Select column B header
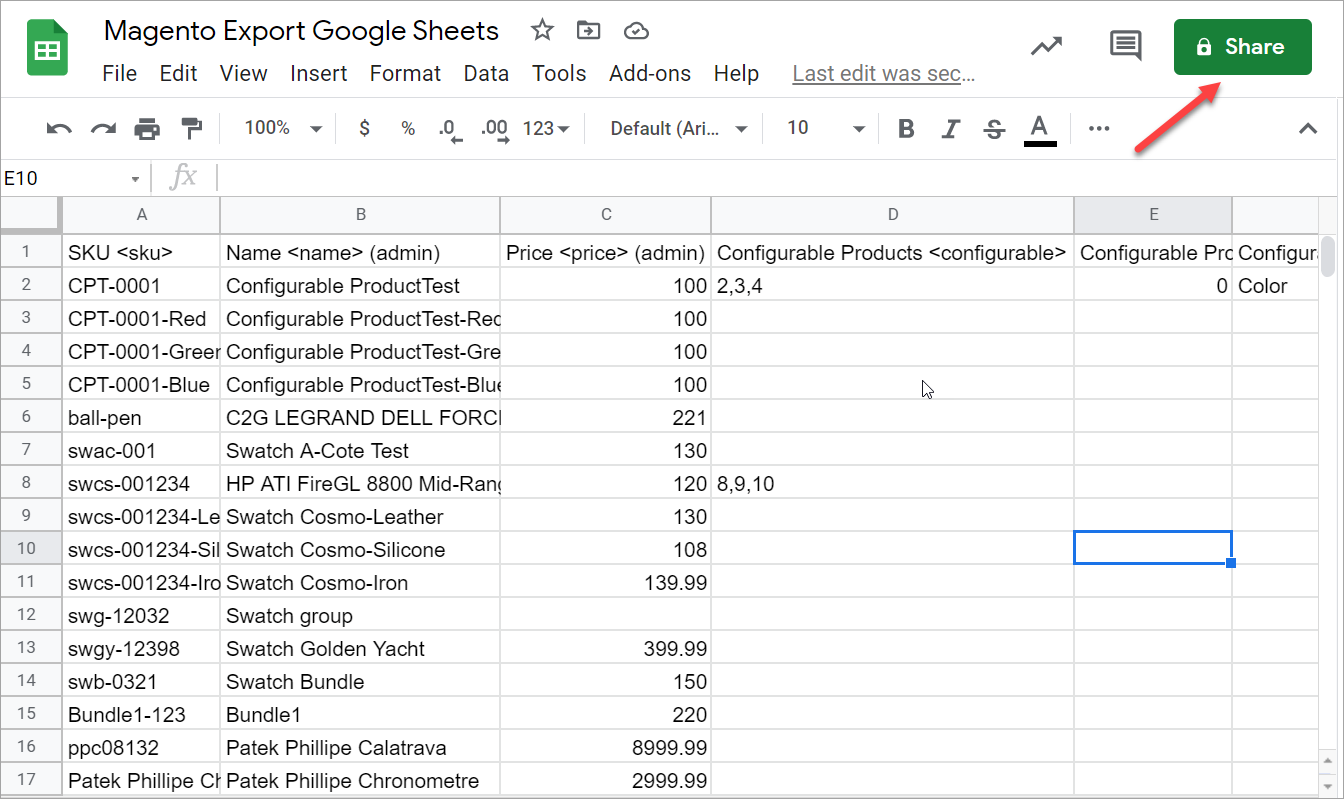Viewport: 1344px width, 799px height. [x=360, y=214]
